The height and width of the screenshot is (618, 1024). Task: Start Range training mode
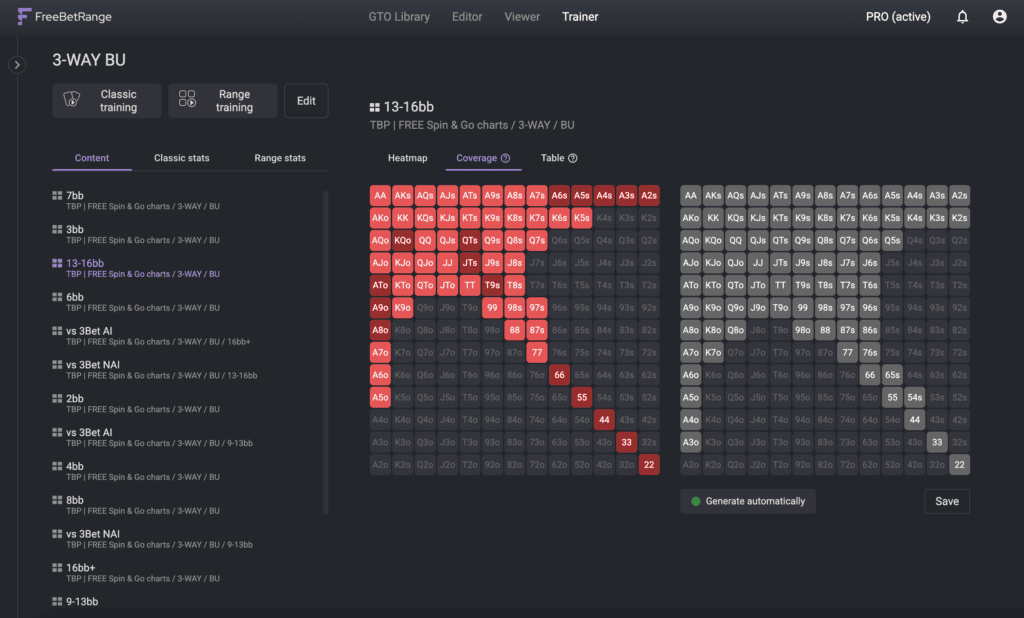[x=222, y=101]
